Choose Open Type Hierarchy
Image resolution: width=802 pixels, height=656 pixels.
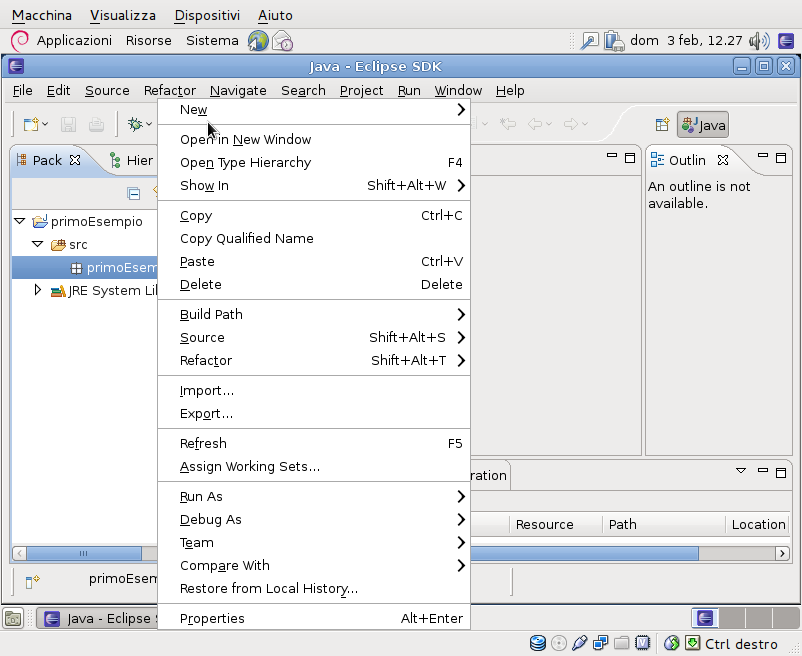(314, 163)
